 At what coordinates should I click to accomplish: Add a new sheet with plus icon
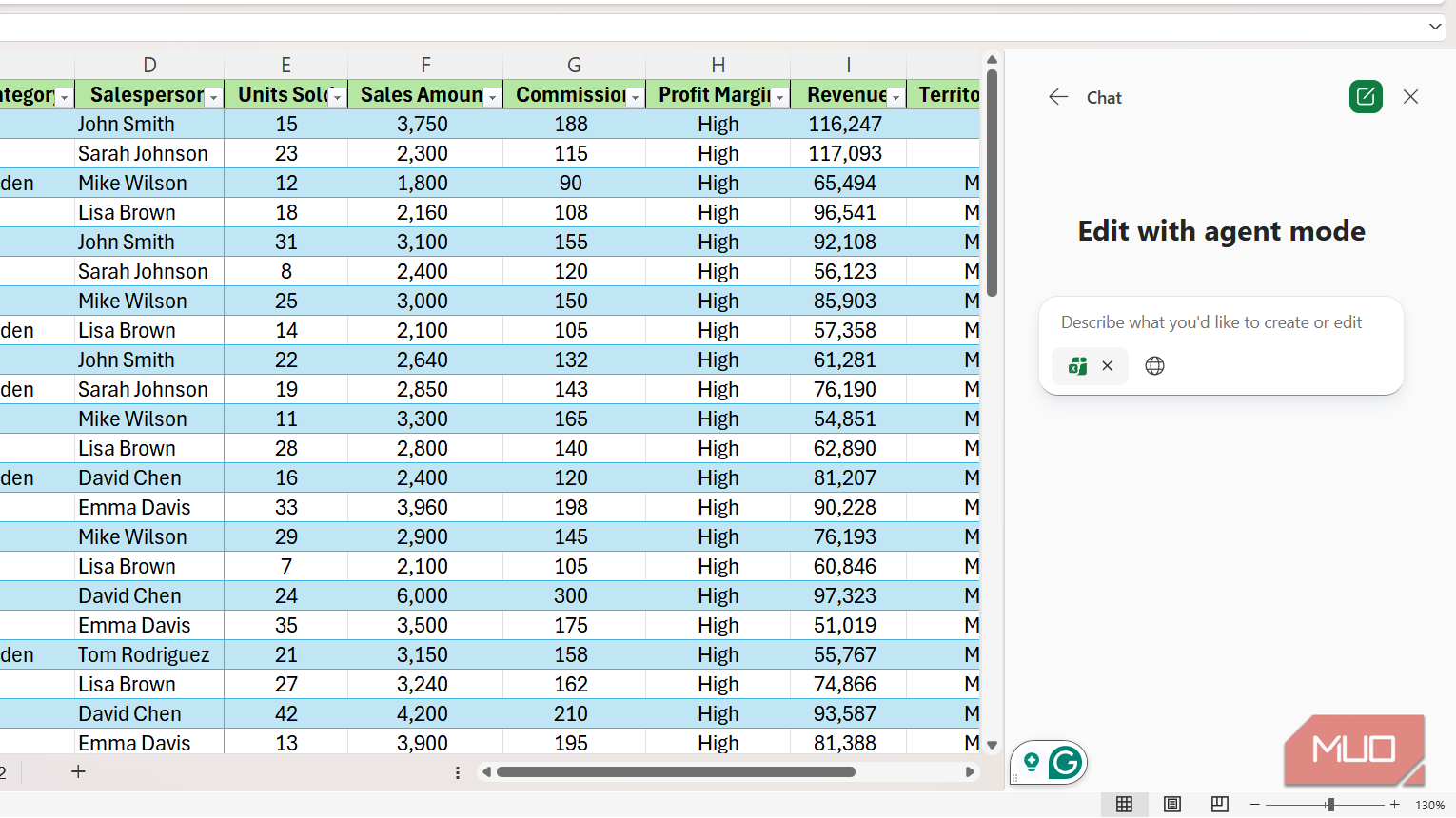pyautogui.click(x=78, y=771)
